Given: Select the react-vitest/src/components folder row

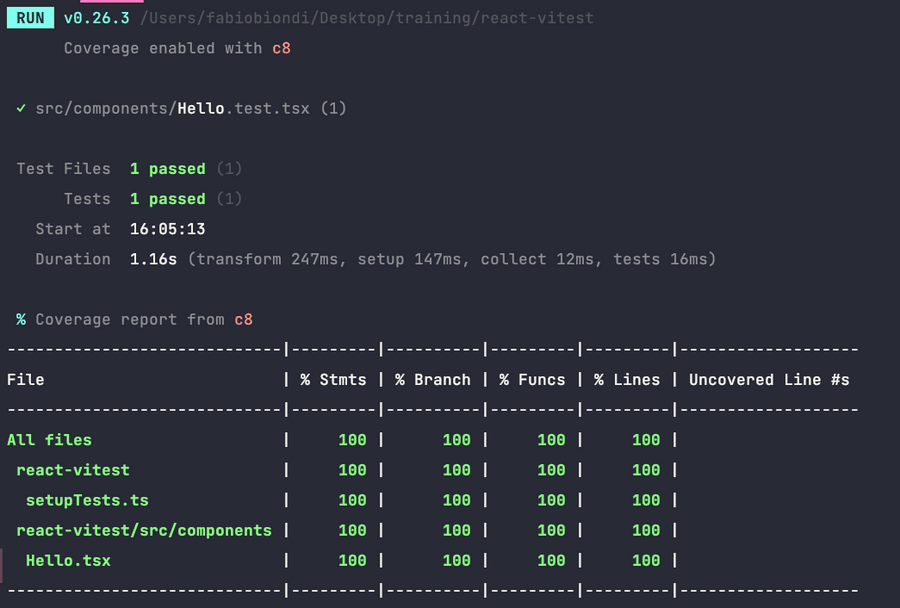Looking at the screenshot, I should click(144, 530).
